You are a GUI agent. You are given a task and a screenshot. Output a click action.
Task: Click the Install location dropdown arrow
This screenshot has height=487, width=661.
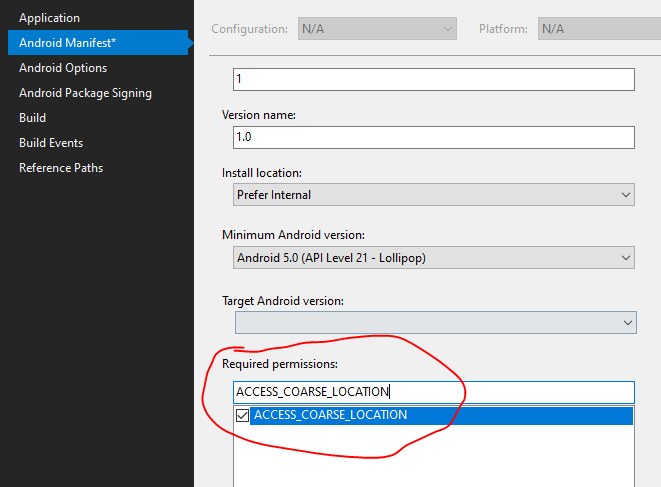(x=626, y=195)
